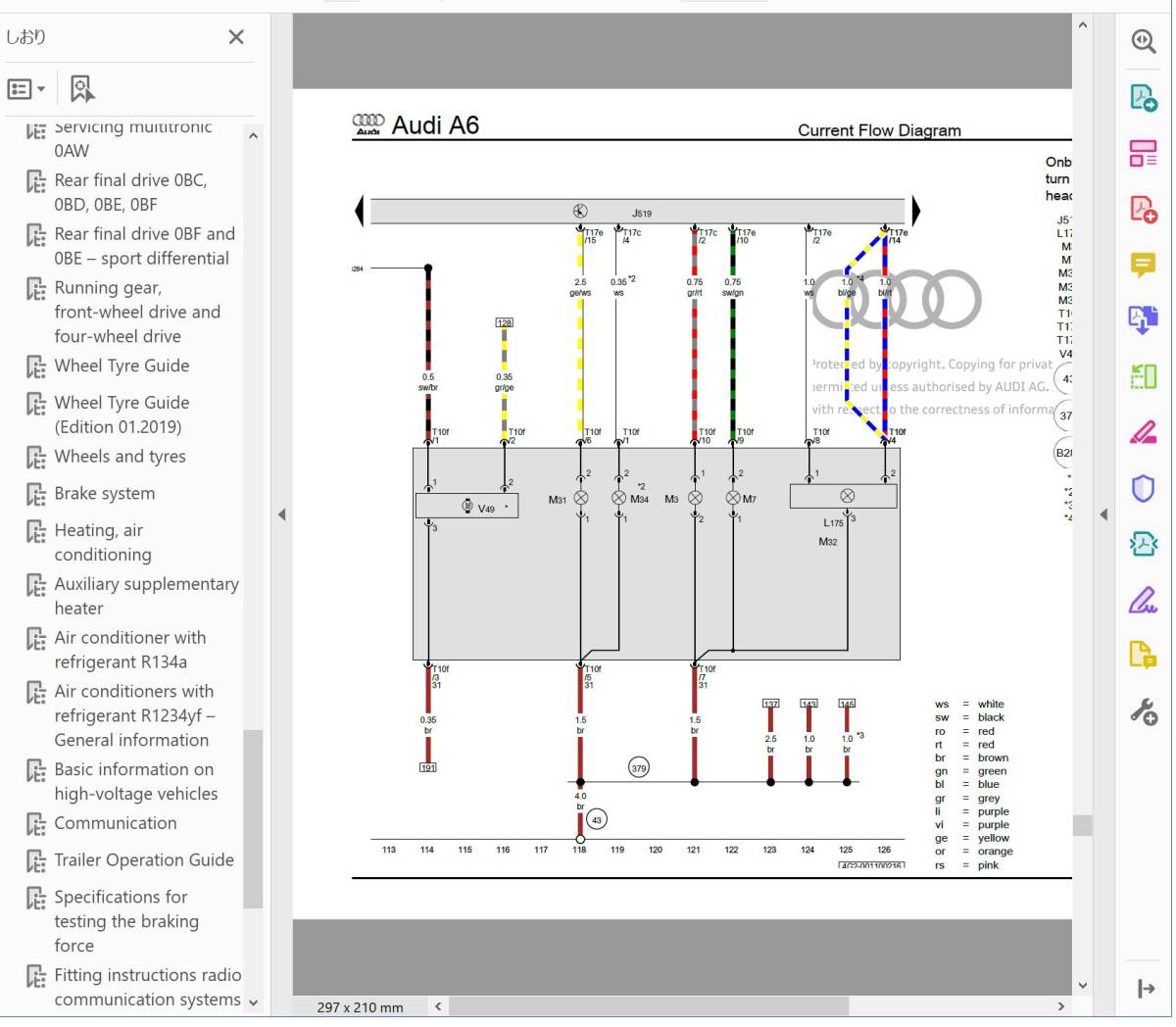The height and width of the screenshot is (1027, 1176).
Task: Click the bookmark icon beside 'Brake system'
Action: coord(36,495)
